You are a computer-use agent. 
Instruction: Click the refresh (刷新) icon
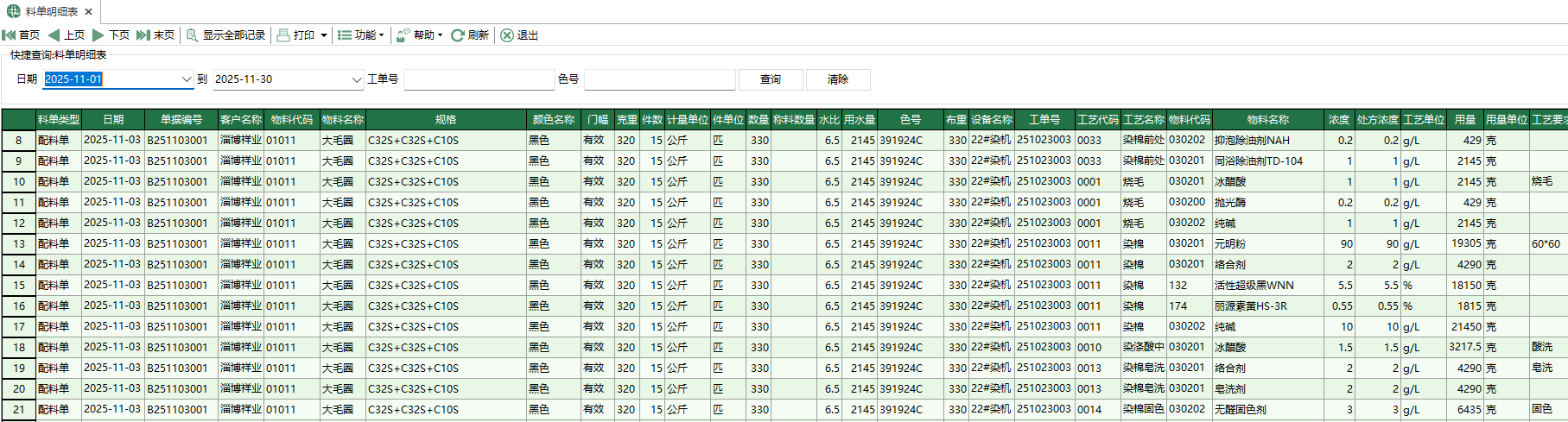(458, 35)
